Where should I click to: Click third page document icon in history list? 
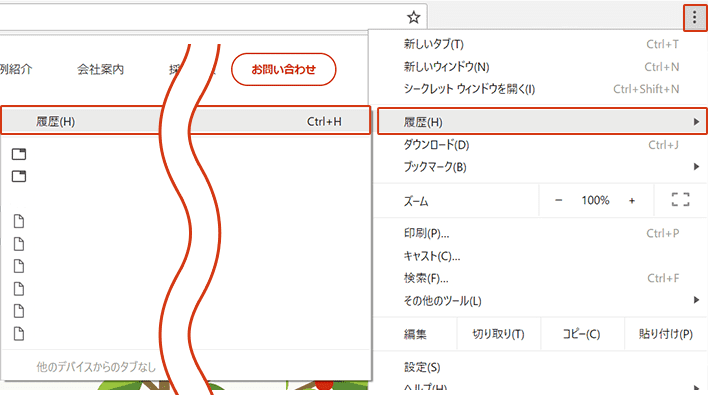19,266
